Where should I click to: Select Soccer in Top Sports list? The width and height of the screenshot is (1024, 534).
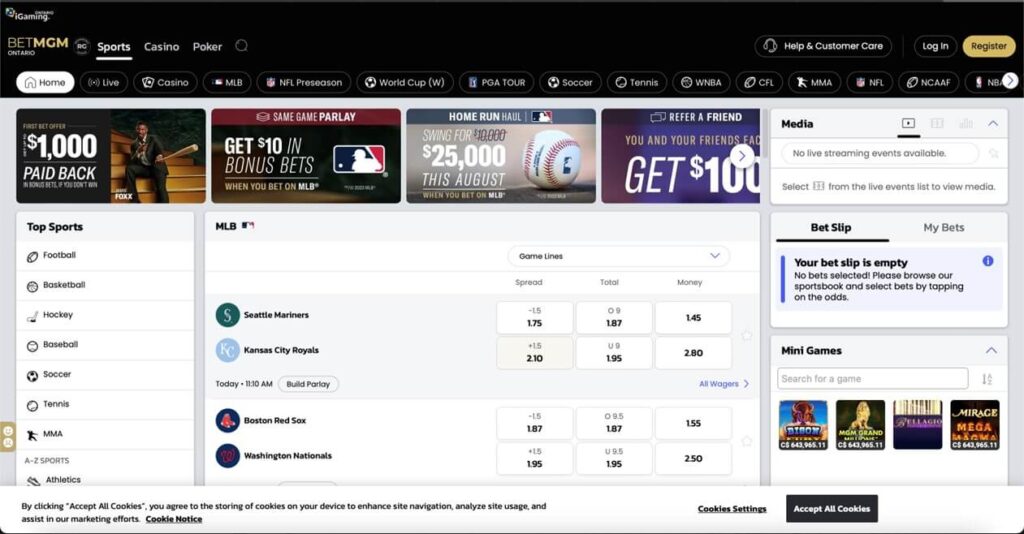click(105, 375)
